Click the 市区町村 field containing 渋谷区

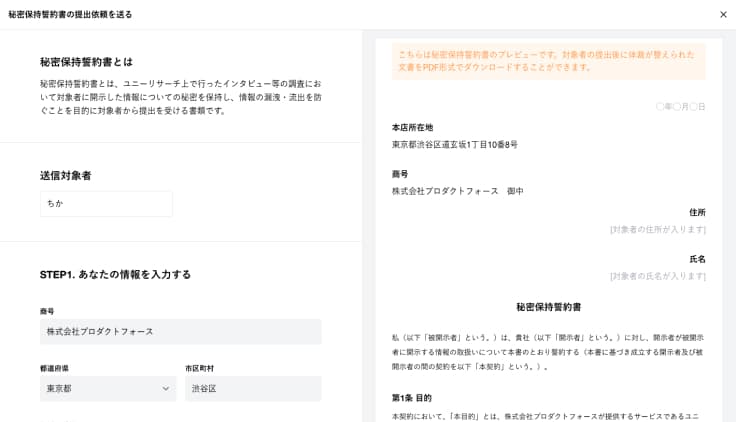pos(253,389)
